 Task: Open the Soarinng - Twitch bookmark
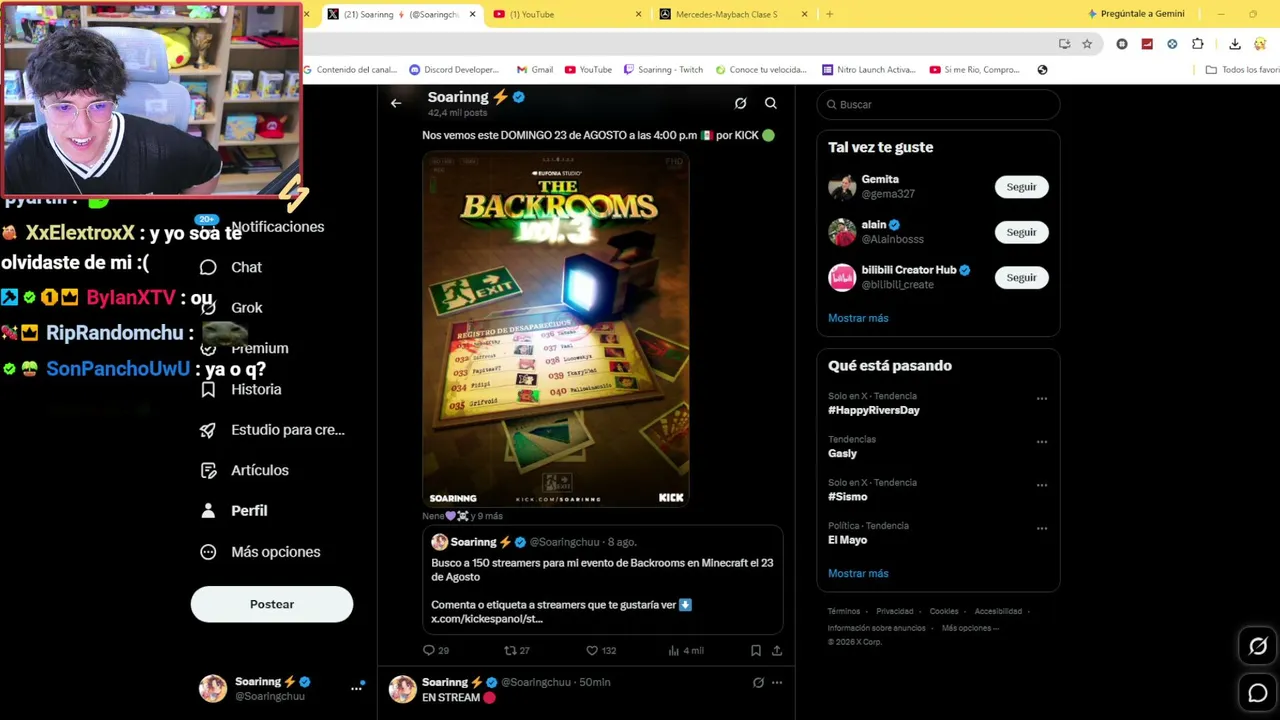(x=662, y=70)
